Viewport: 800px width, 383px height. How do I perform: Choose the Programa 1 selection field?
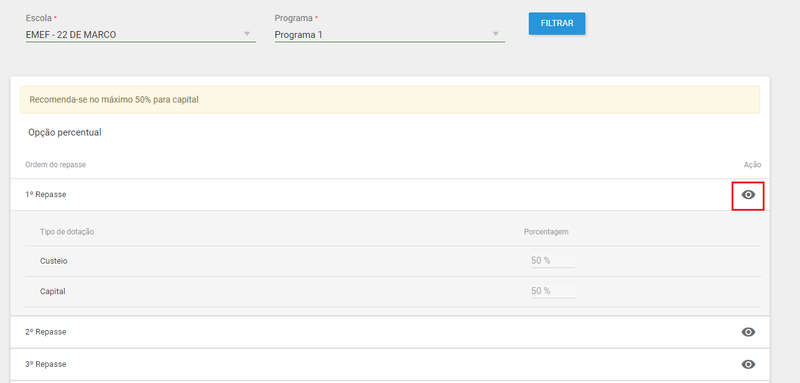[x=390, y=35]
